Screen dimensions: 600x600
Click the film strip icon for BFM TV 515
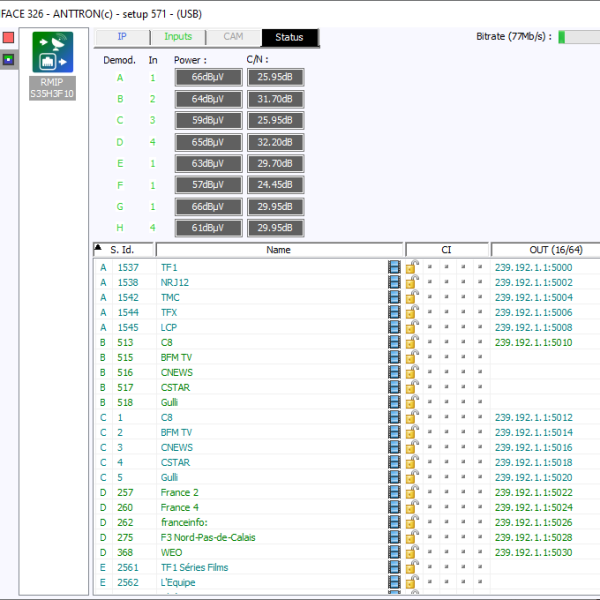[x=395, y=357]
